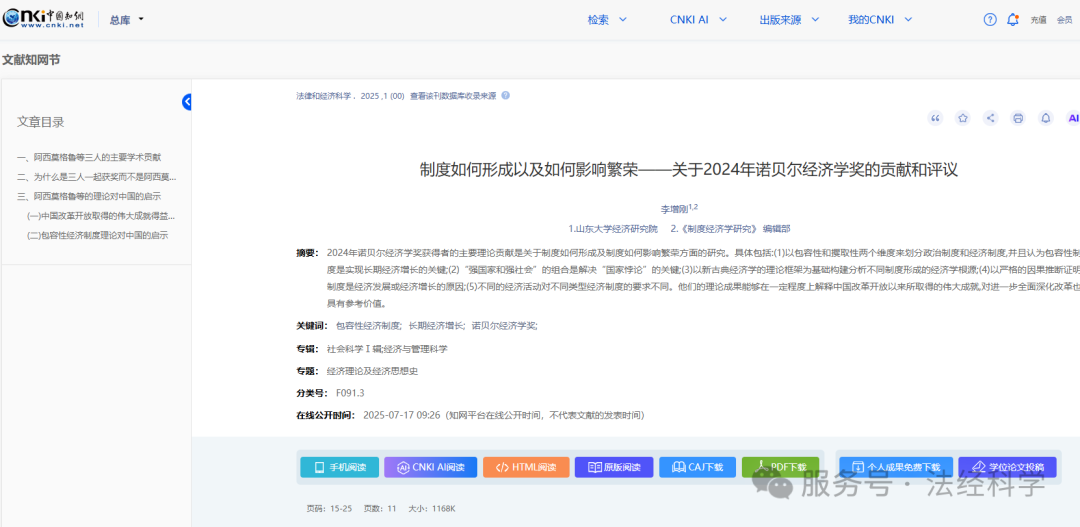Click keyword 包容性经济制度
Viewport: 1080px width, 527px height.
coord(368,326)
